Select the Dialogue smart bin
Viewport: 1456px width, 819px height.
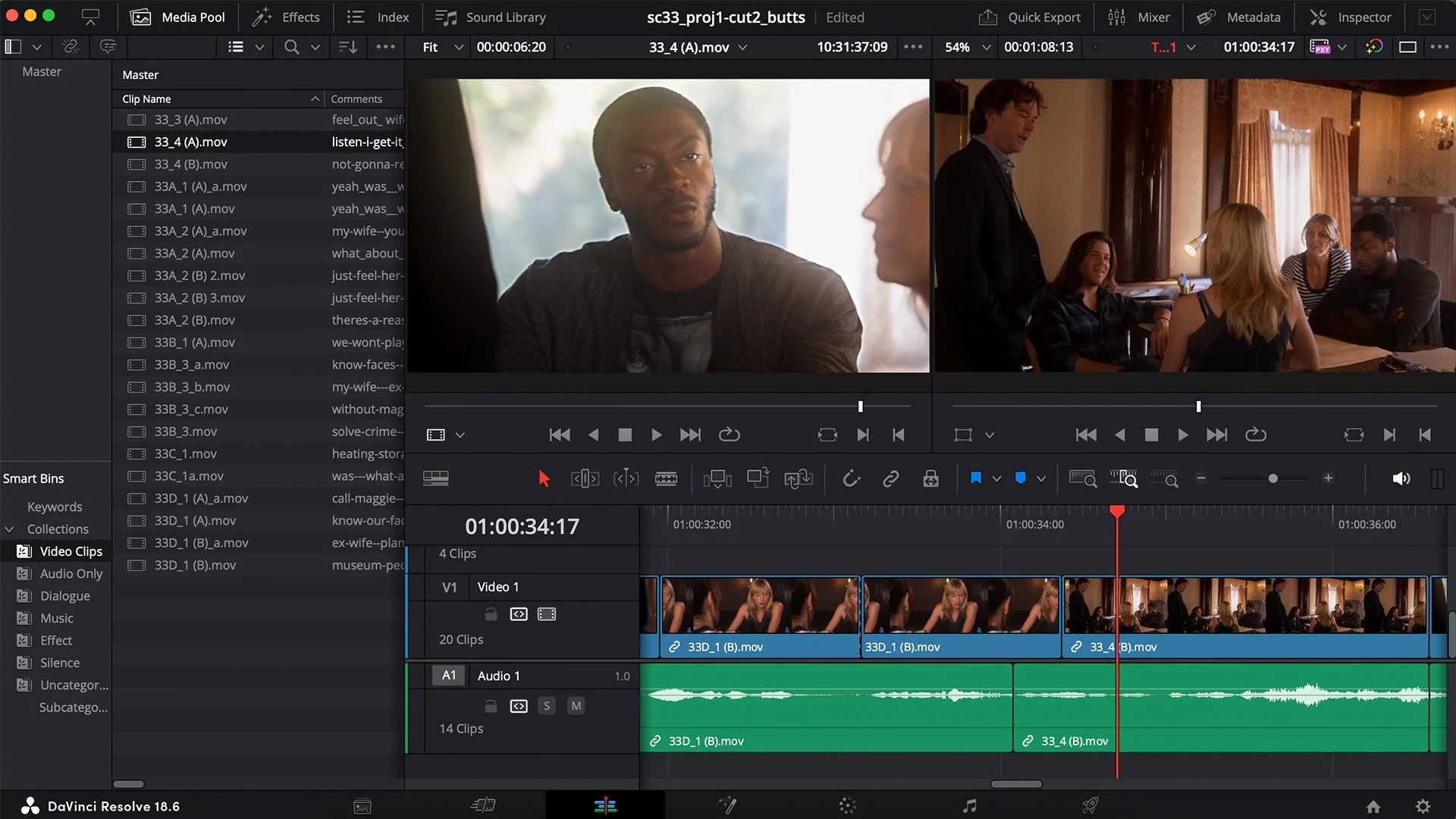64,596
